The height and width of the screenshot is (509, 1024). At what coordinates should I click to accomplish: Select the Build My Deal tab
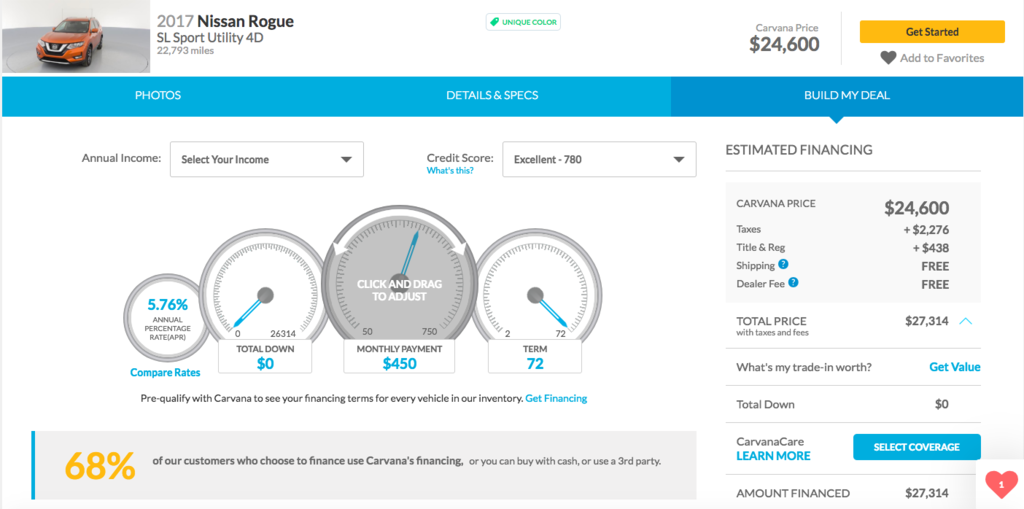[x=847, y=95]
